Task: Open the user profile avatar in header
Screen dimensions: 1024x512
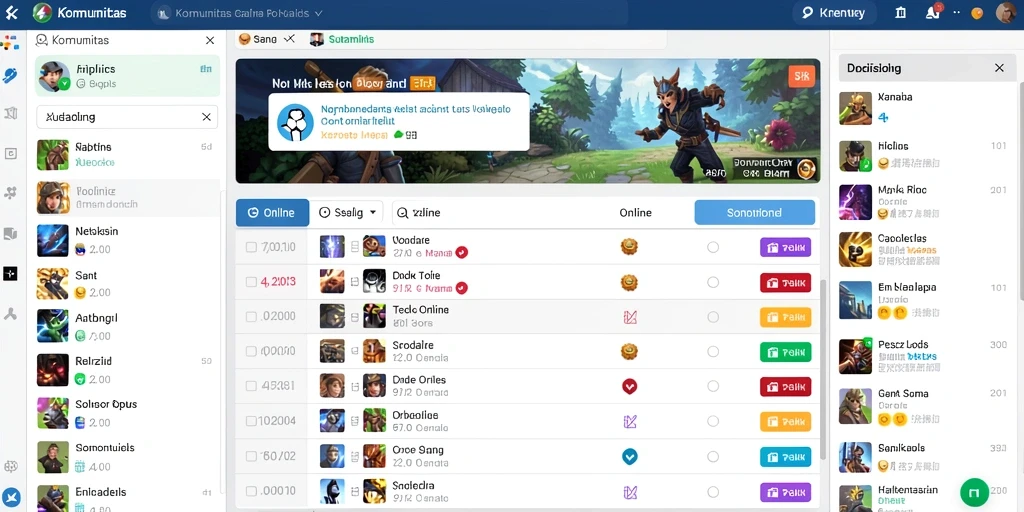Action: pyautogui.click(x=1006, y=12)
